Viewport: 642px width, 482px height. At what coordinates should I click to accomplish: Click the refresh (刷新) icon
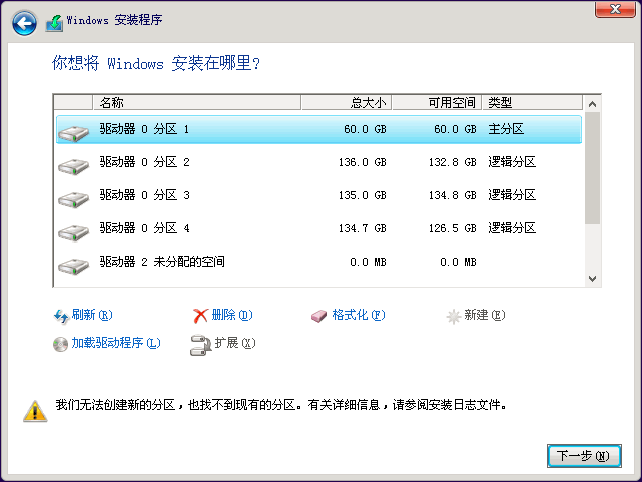pyautogui.click(x=61, y=316)
